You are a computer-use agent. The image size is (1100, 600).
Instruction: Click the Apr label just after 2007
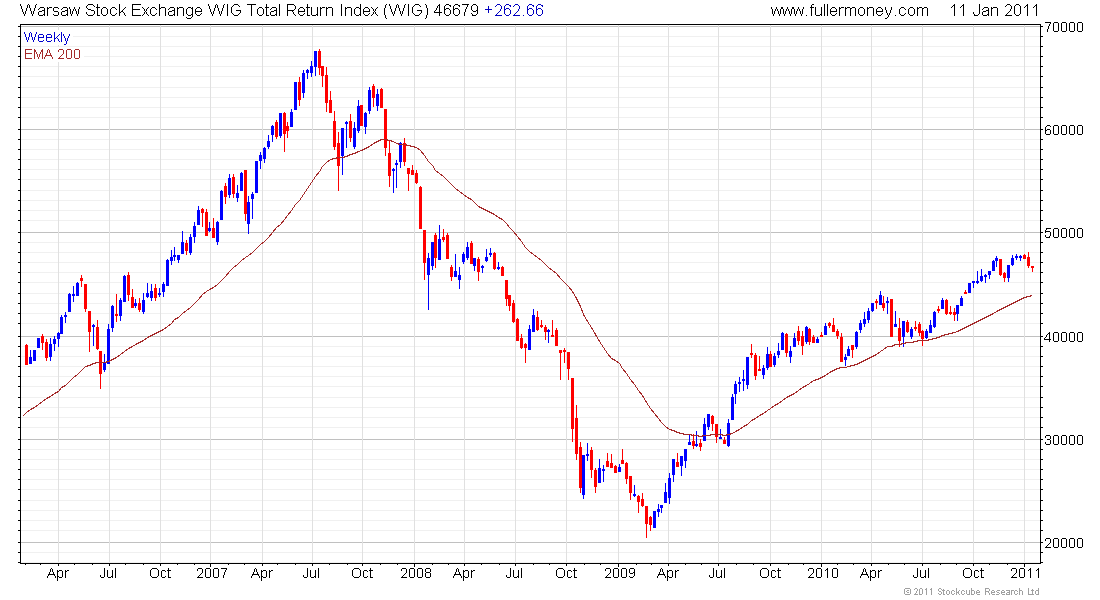262,574
